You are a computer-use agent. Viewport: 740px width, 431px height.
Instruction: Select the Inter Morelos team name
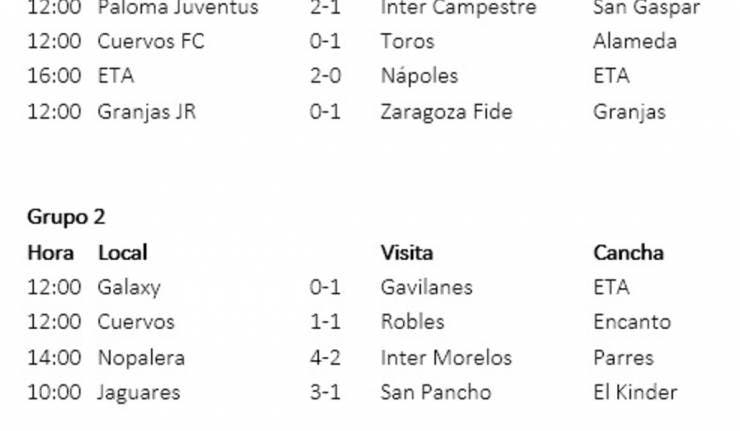click(x=446, y=358)
